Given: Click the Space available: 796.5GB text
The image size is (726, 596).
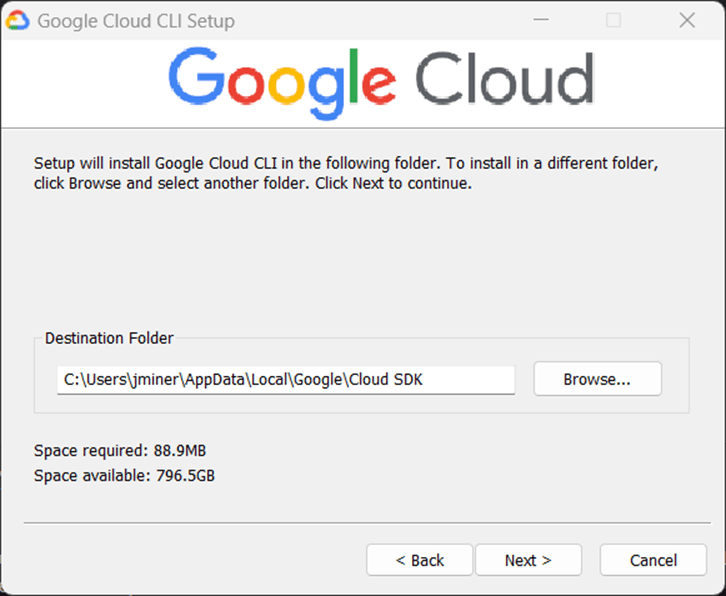Looking at the screenshot, I should [x=124, y=475].
